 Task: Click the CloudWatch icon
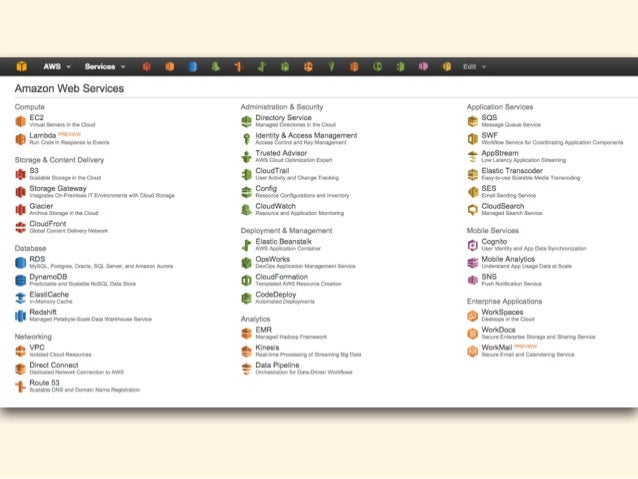[x=246, y=210]
